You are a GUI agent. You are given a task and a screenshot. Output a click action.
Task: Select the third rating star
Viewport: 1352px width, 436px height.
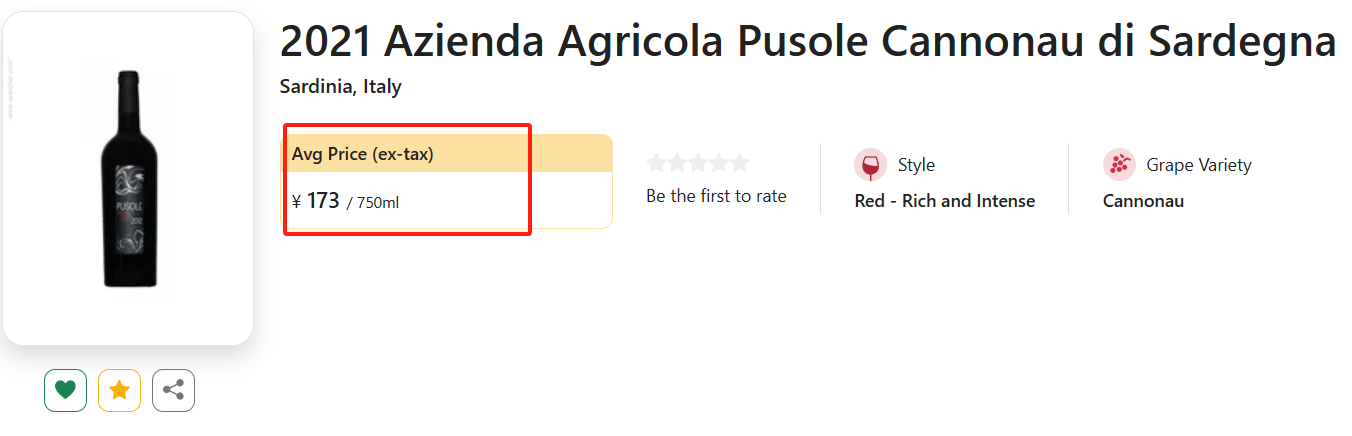[698, 163]
